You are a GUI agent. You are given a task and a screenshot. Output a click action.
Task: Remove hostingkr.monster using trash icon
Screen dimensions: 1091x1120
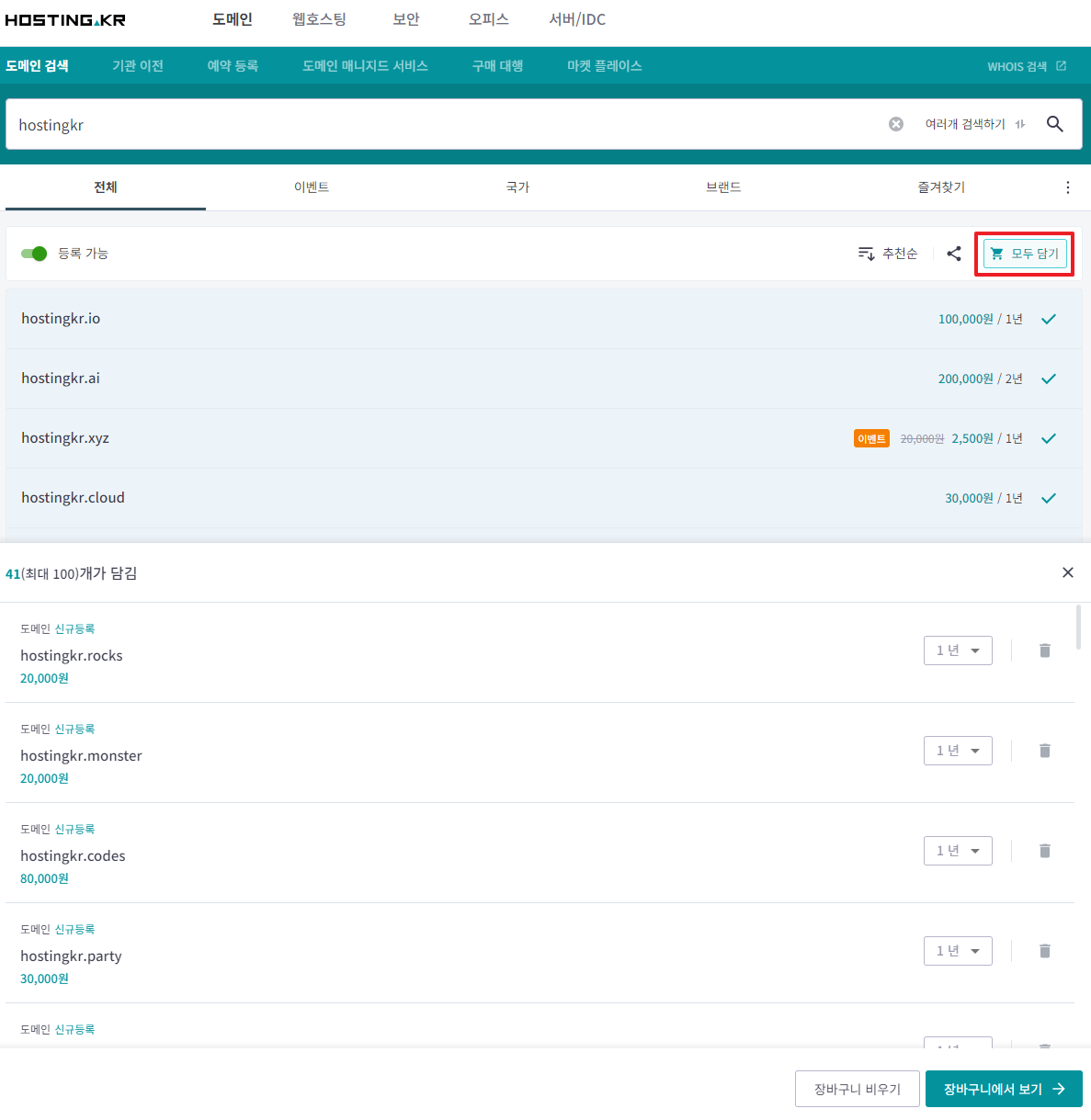1044,751
